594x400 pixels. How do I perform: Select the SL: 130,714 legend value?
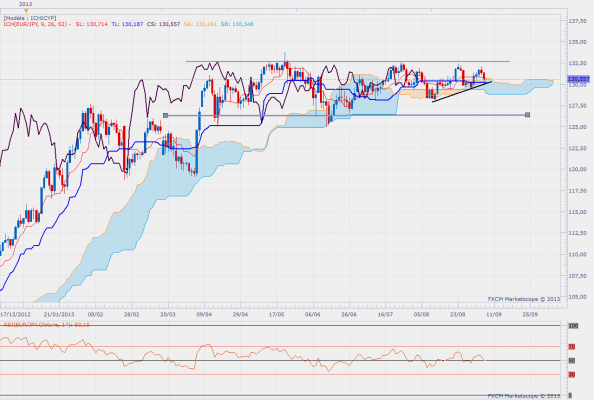click(x=91, y=24)
